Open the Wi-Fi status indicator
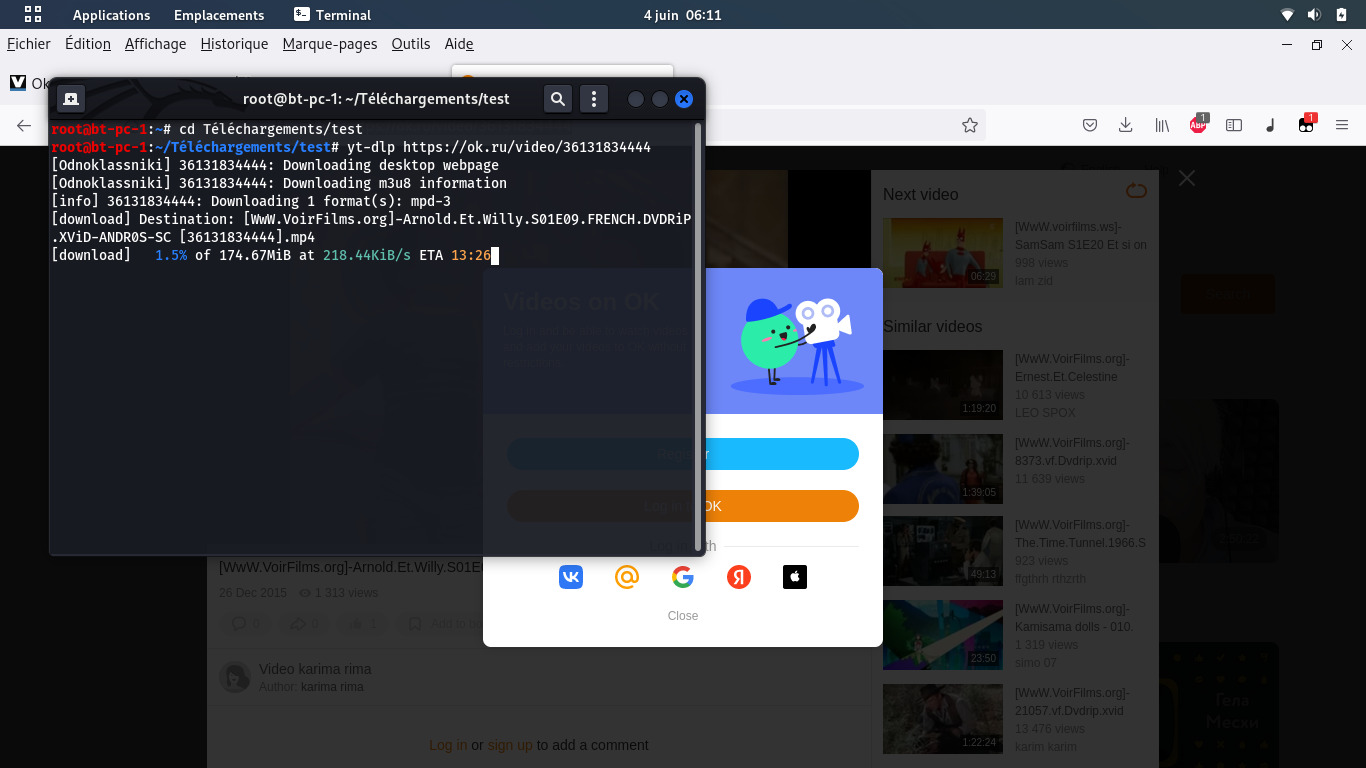Image resolution: width=1366 pixels, height=768 pixels. pos(1287,15)
